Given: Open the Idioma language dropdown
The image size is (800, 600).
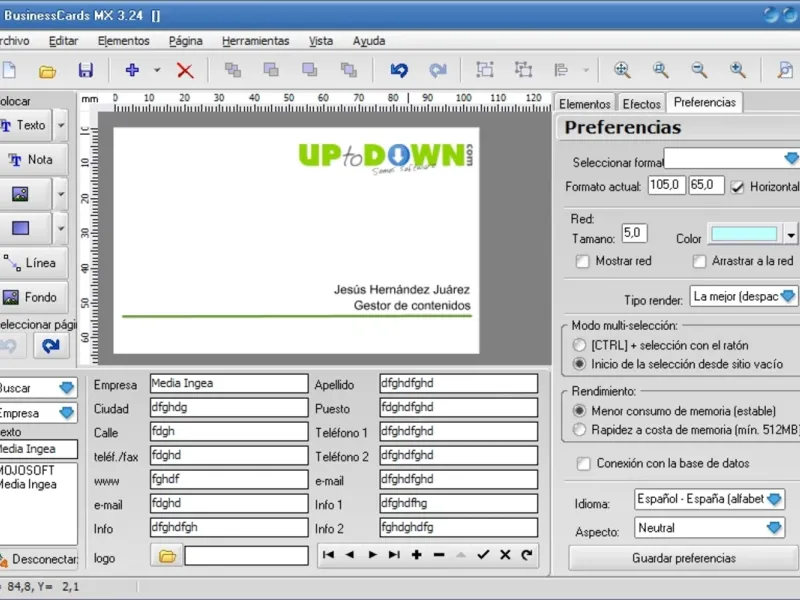Looking at the screenshot, I should (x=774, y=499).
